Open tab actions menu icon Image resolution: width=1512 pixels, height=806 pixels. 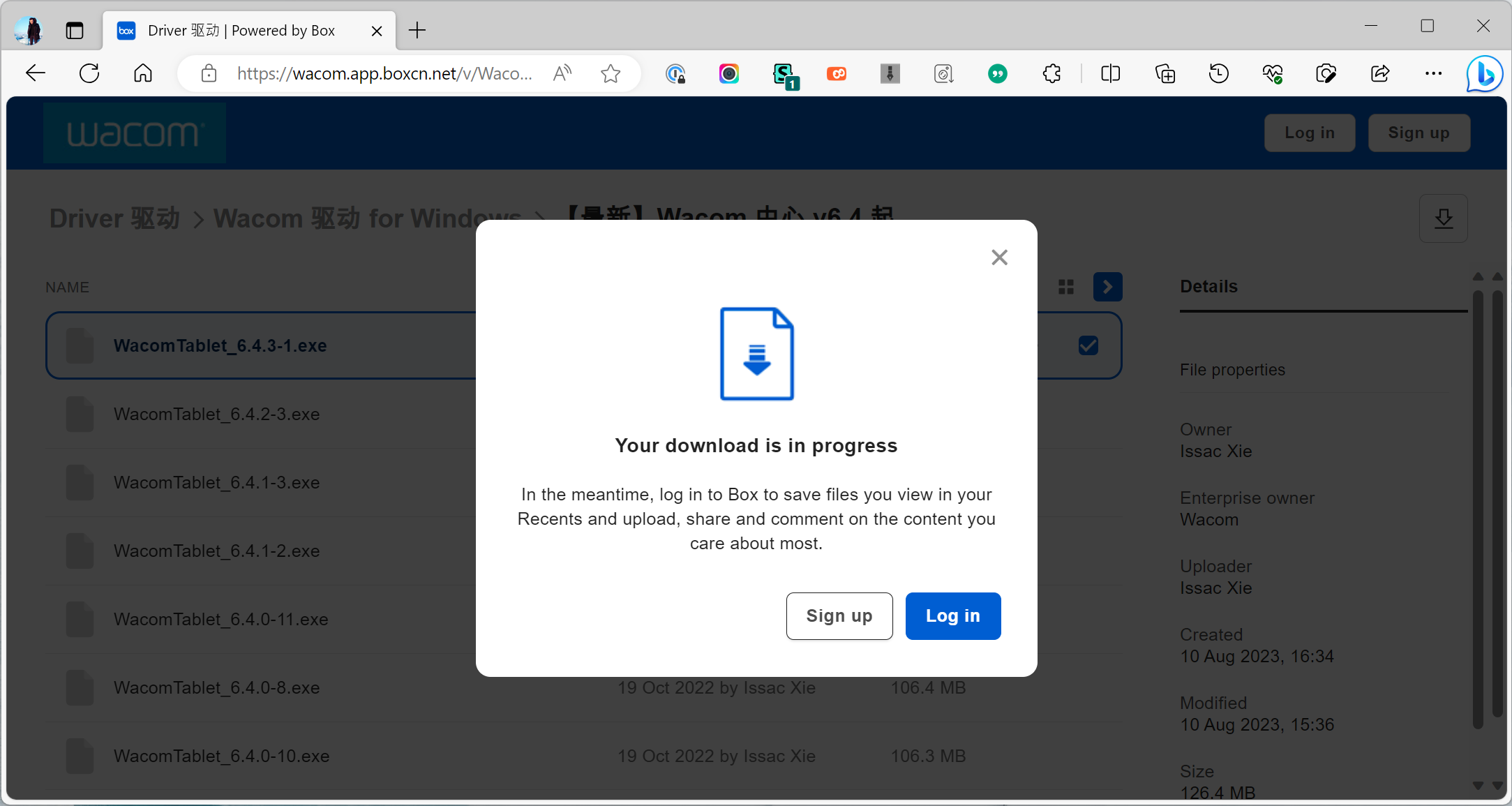tap(74, 30)
